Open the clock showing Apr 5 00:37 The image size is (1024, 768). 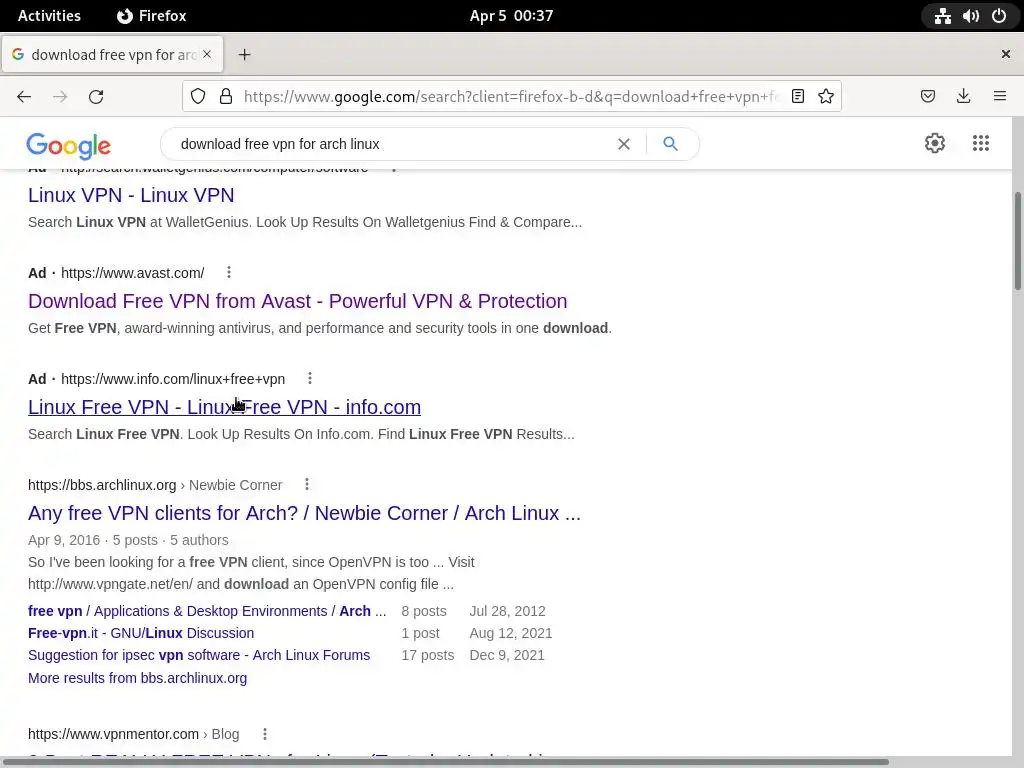coord(511,16)
